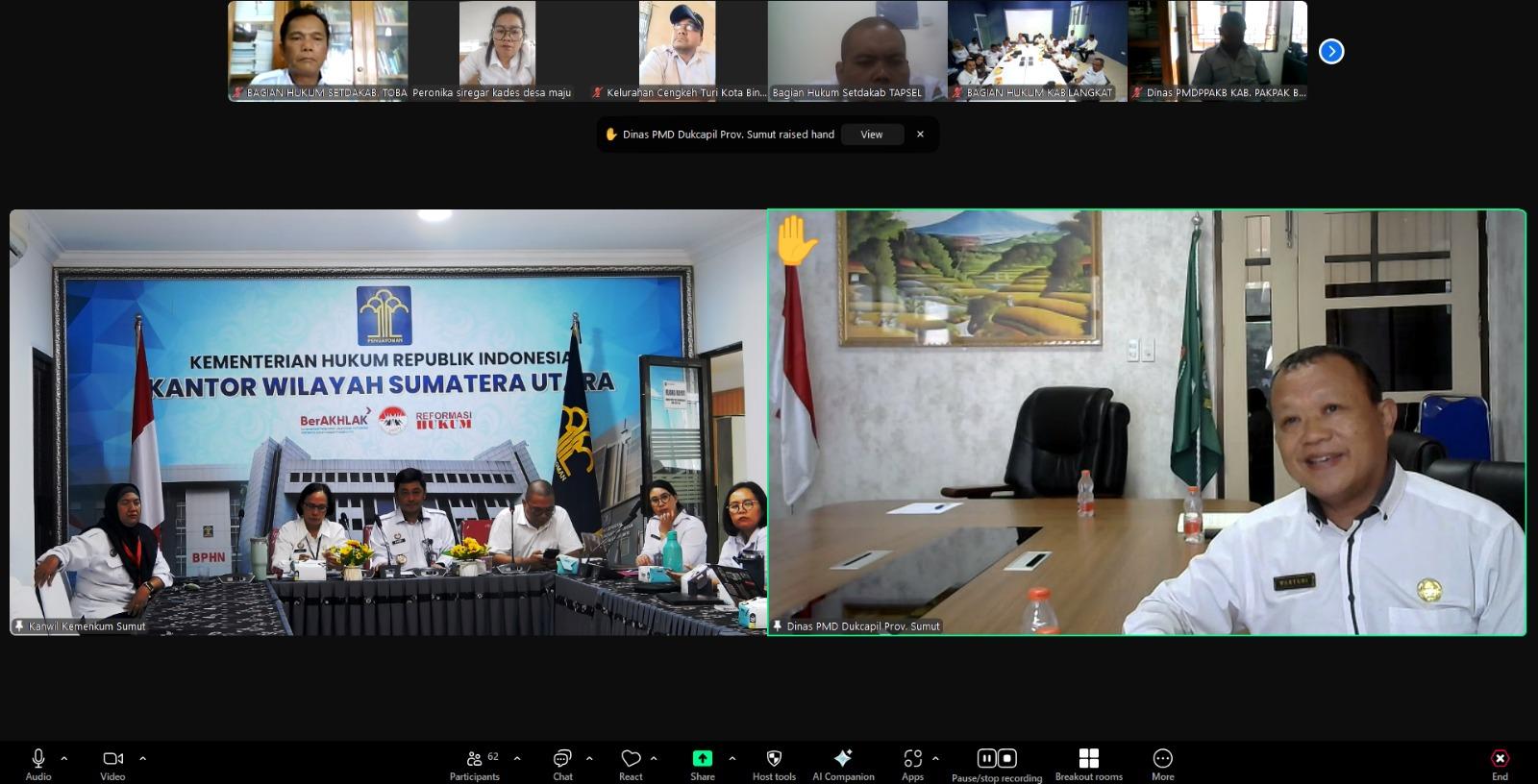Launch AI Companion
Viewport: 1538px width, 784px height.
pos(843,759)
